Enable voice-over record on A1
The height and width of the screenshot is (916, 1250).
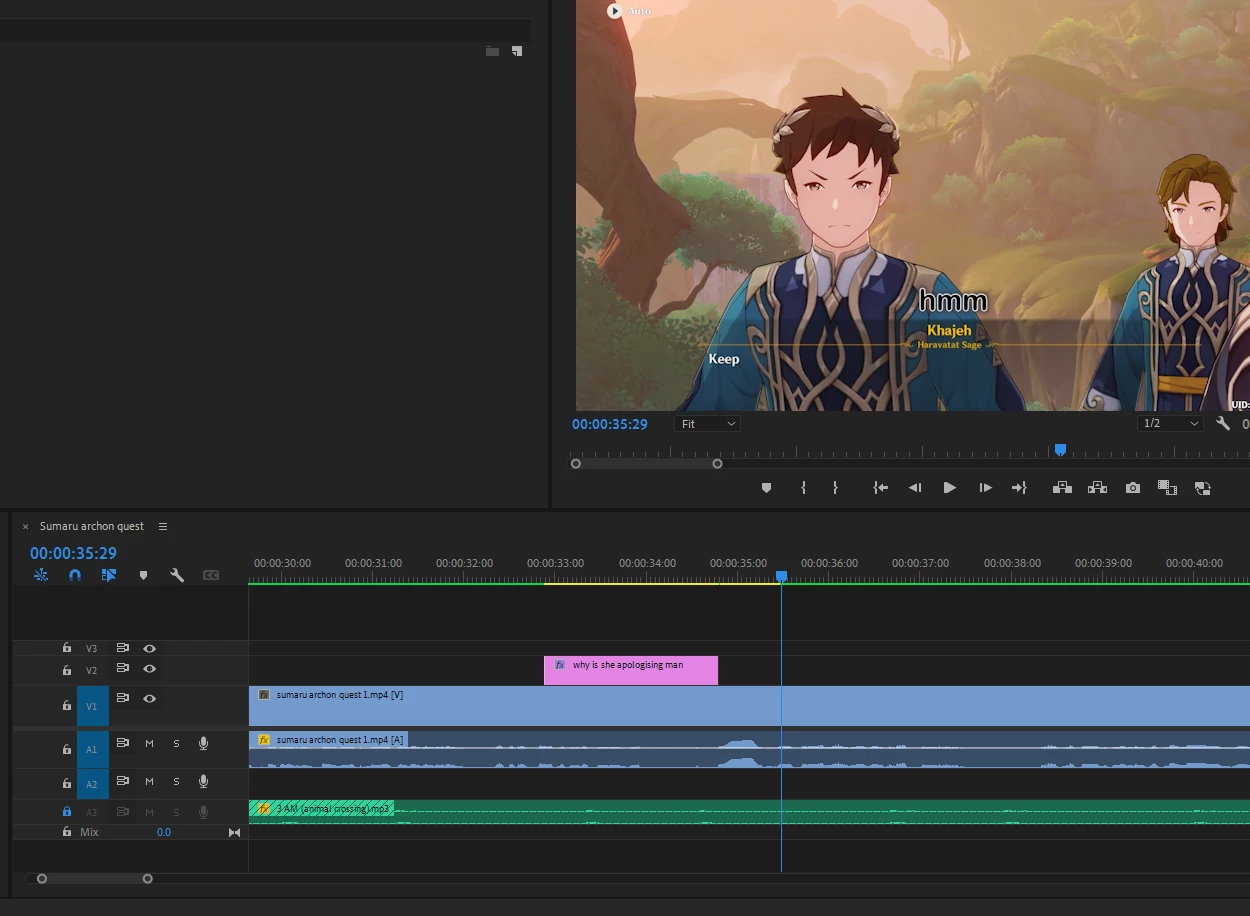tap(204, 743)
